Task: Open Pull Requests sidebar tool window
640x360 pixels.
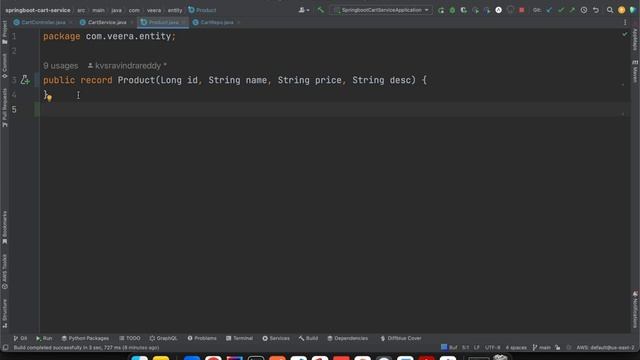Action: pyautogui.click(x=4, y=108)
